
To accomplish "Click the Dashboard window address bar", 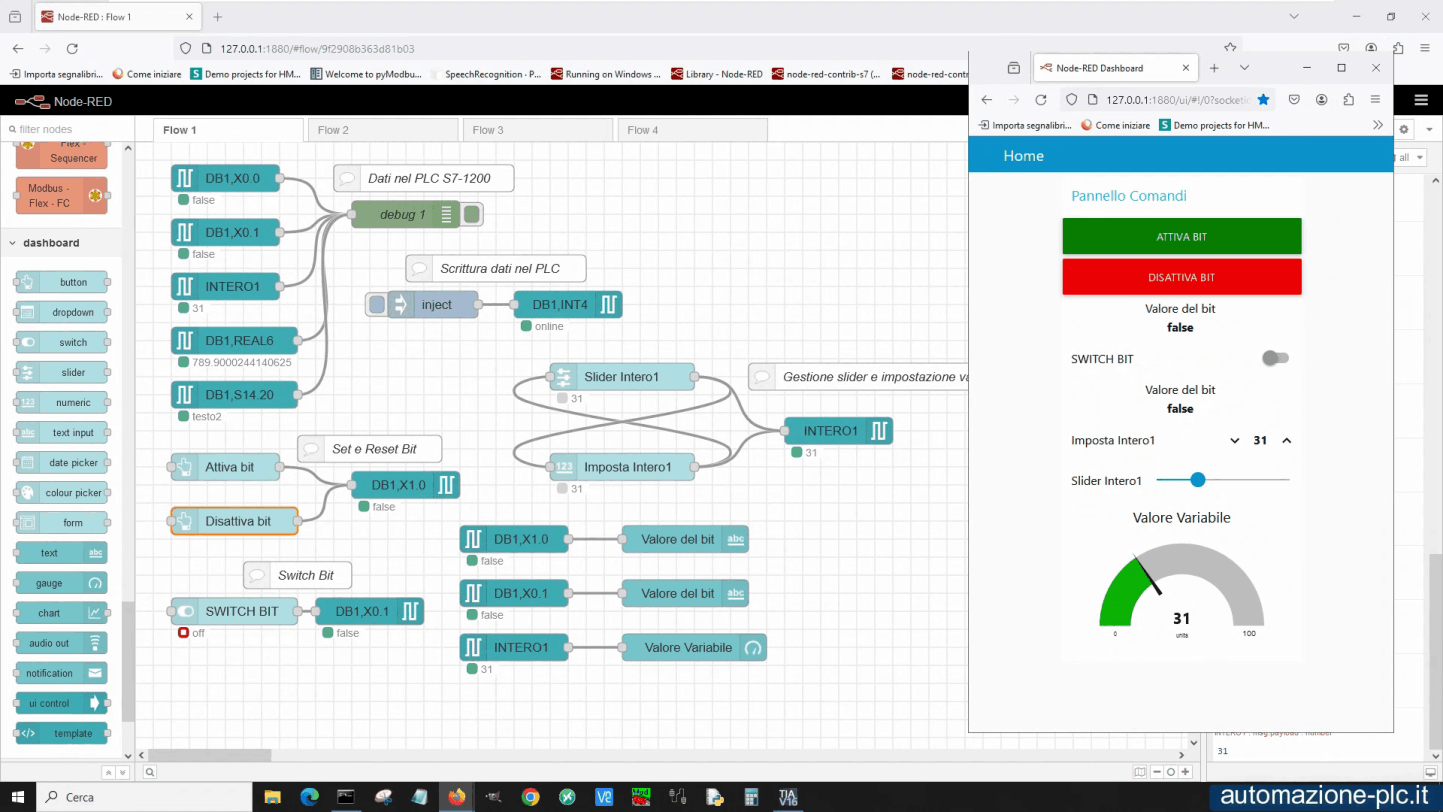I will 1166,99.
